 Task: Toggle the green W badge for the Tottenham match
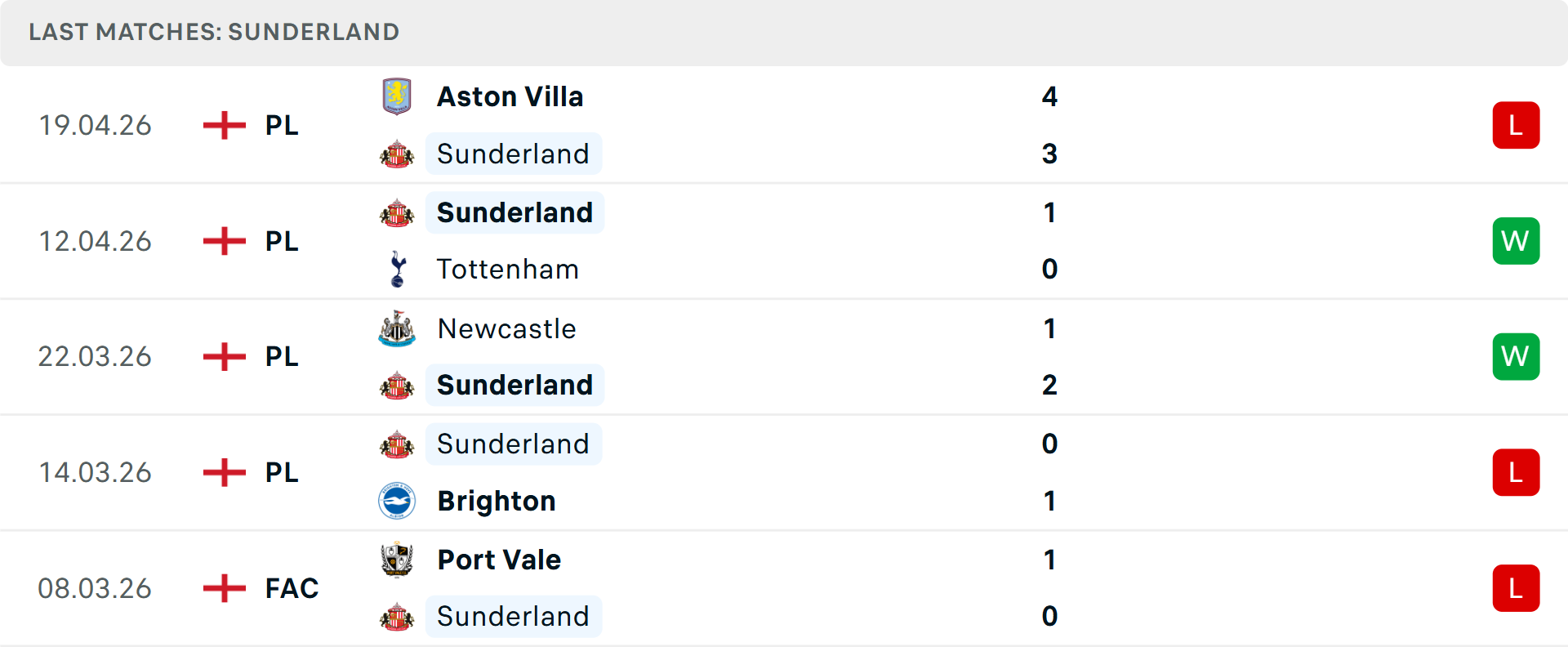pyautogui.click(x=1516, y=241)
